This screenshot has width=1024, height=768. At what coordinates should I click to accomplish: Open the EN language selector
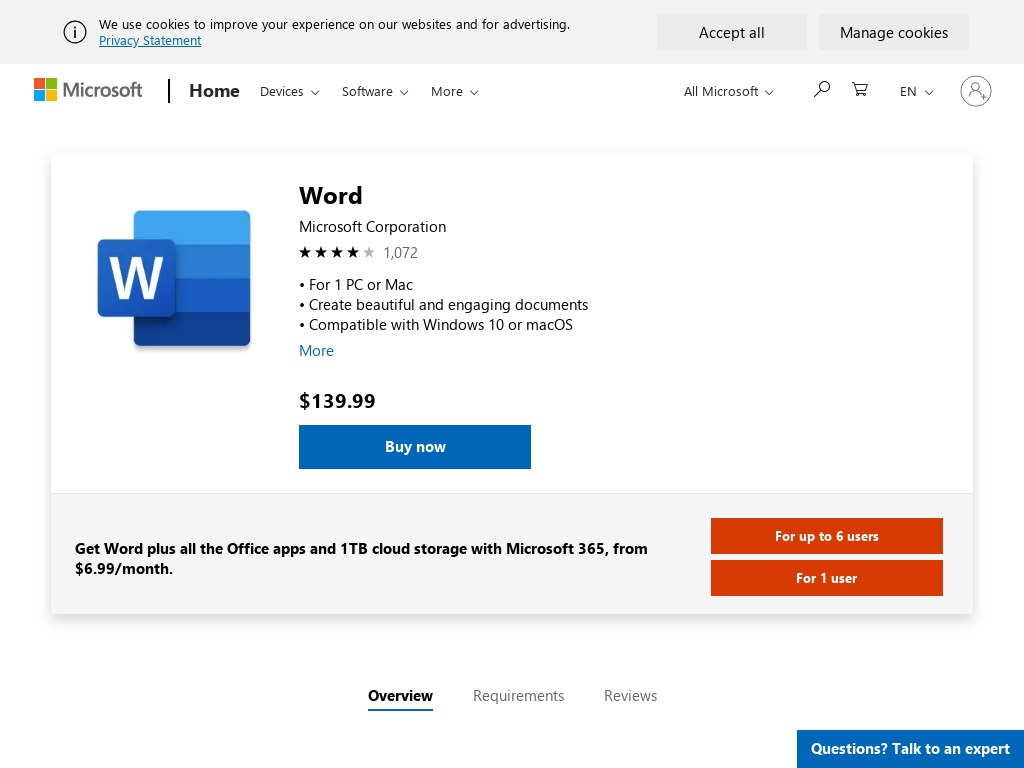point(916,91)
